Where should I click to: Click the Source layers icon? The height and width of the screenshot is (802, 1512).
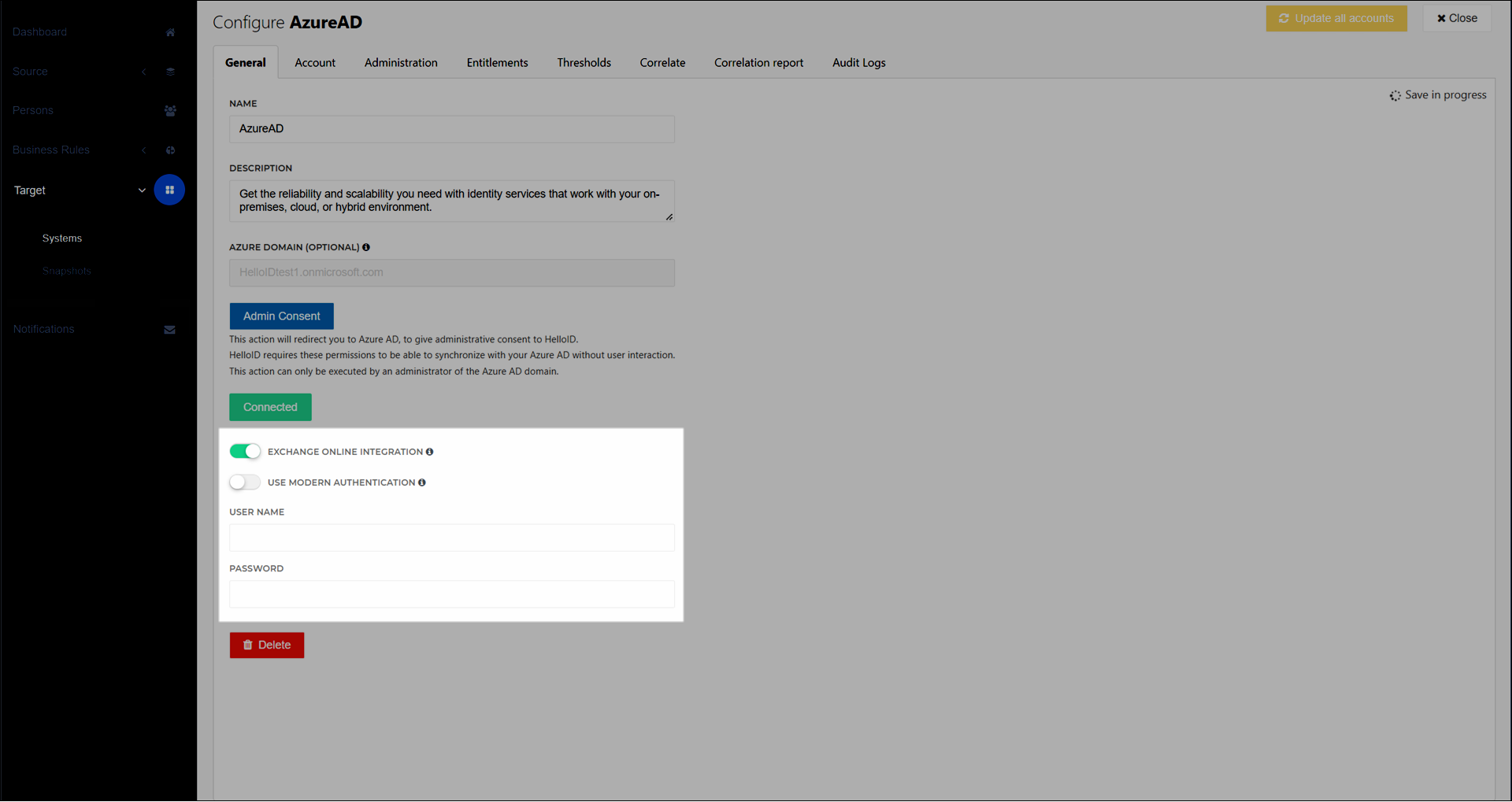[170, 72]
